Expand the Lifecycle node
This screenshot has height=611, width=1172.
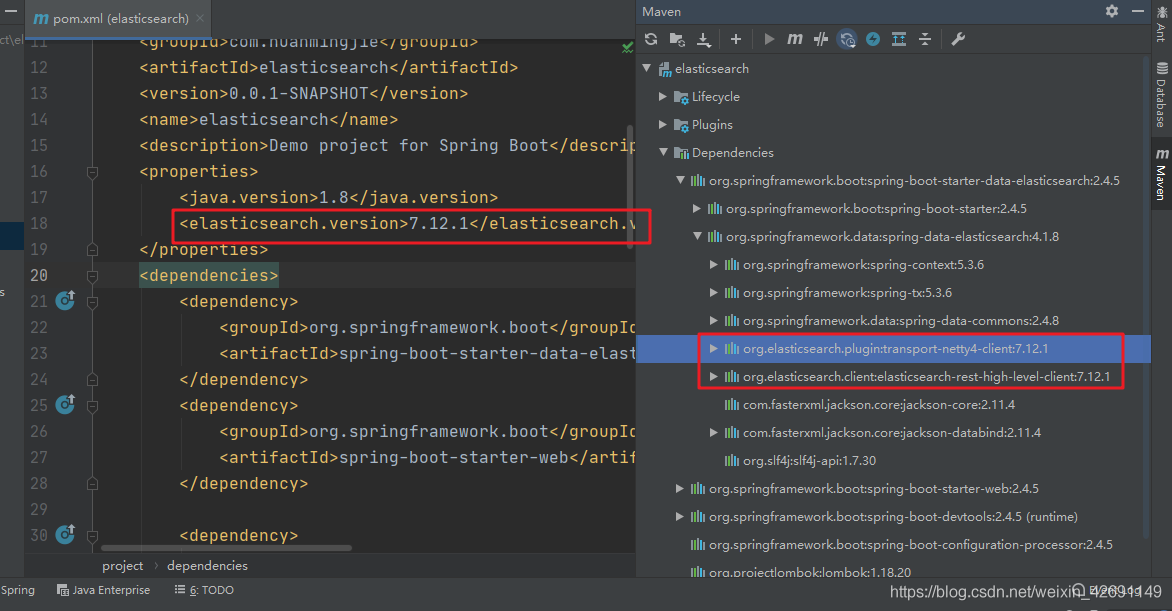click(663, 97)
